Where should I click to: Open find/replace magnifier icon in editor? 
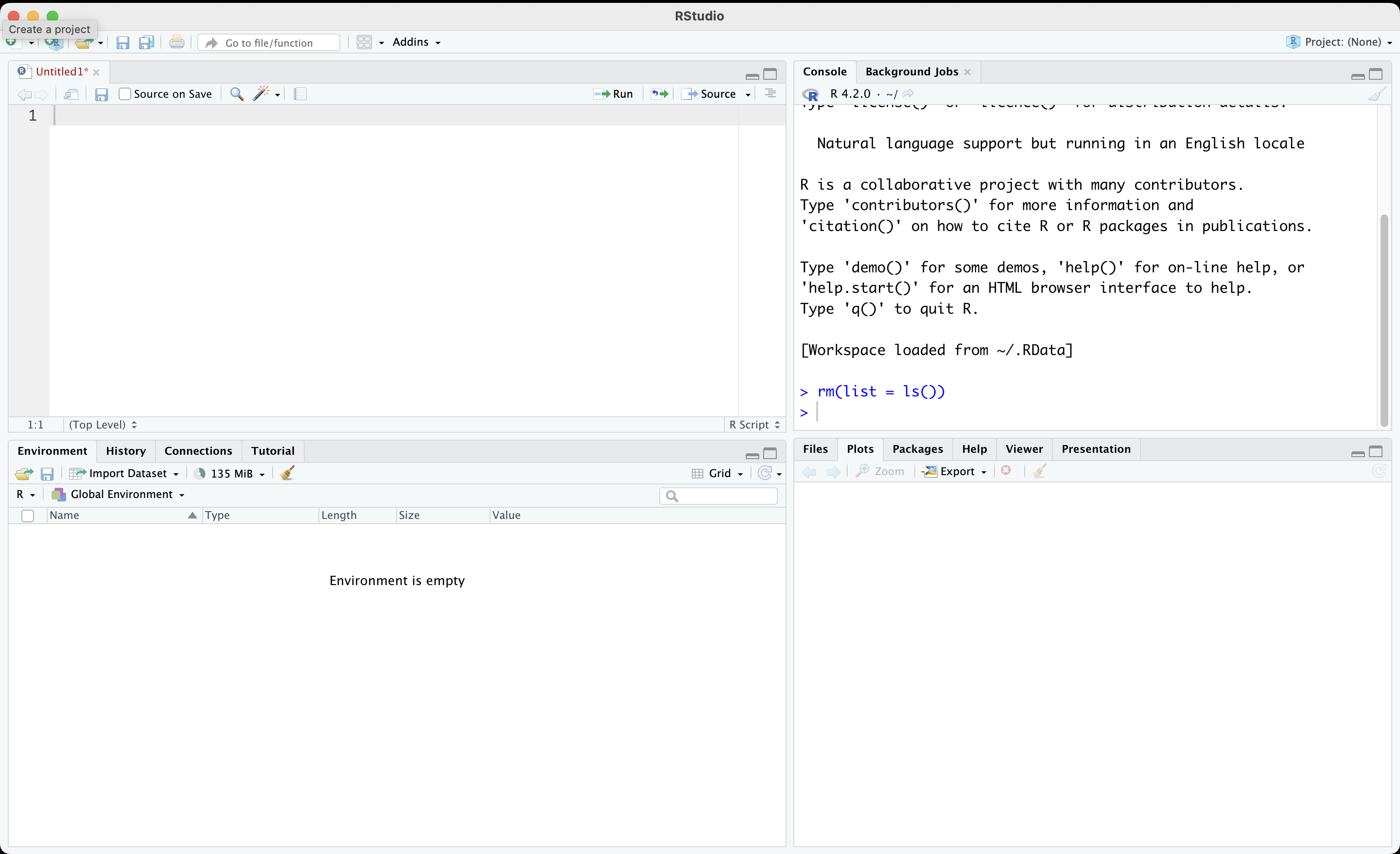pos(237,94)
